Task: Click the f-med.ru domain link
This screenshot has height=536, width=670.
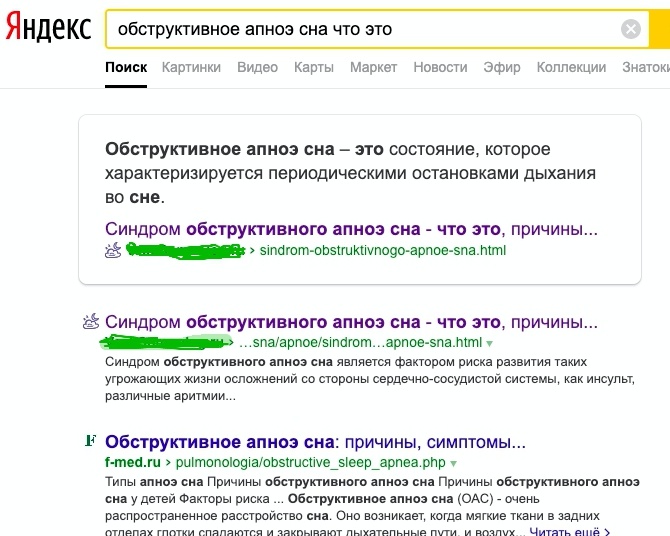Action: click(x=133, y=462)
